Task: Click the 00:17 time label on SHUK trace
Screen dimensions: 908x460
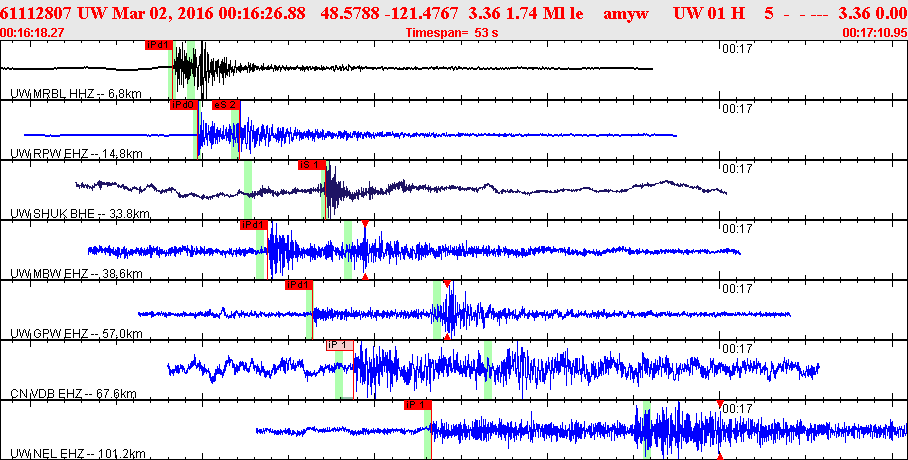Action: tap(737, 169)
